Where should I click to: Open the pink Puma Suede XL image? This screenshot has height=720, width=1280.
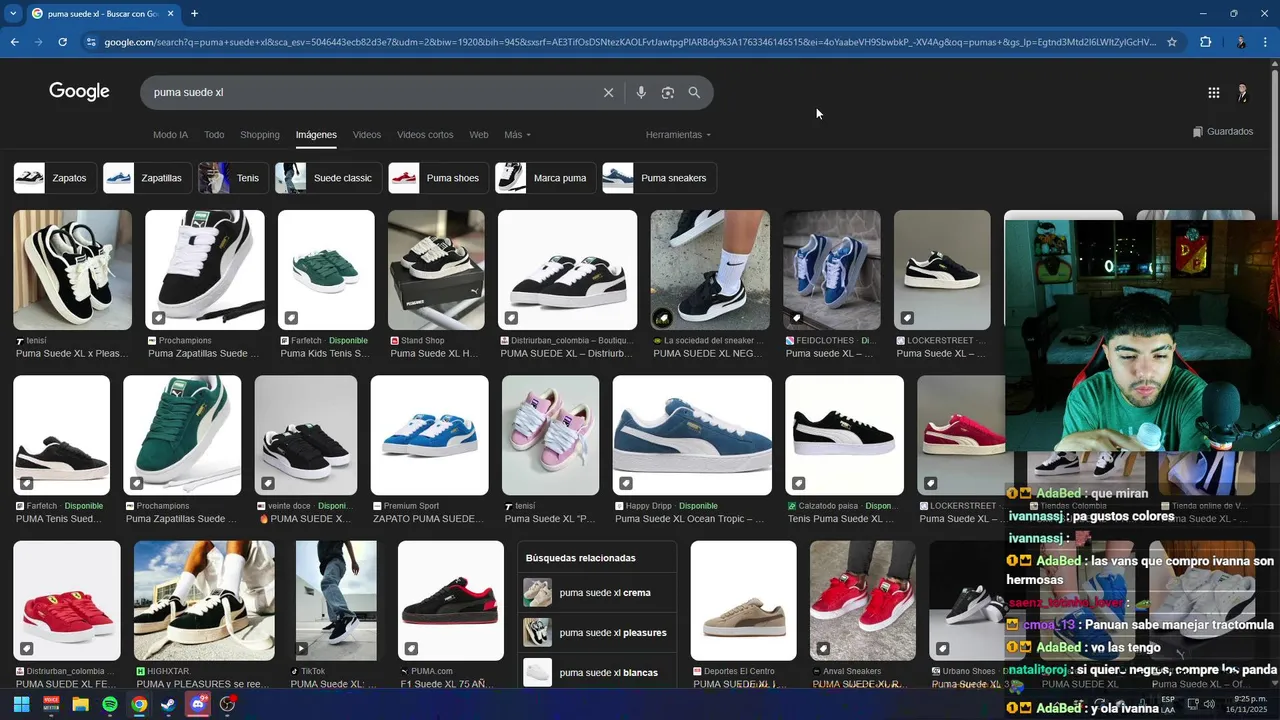coord(550,435)
